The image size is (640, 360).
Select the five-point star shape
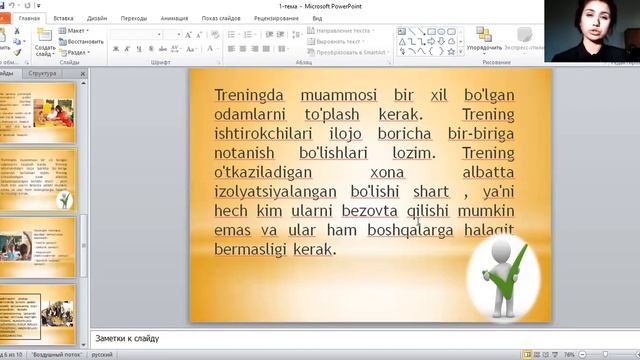point(451,52)
